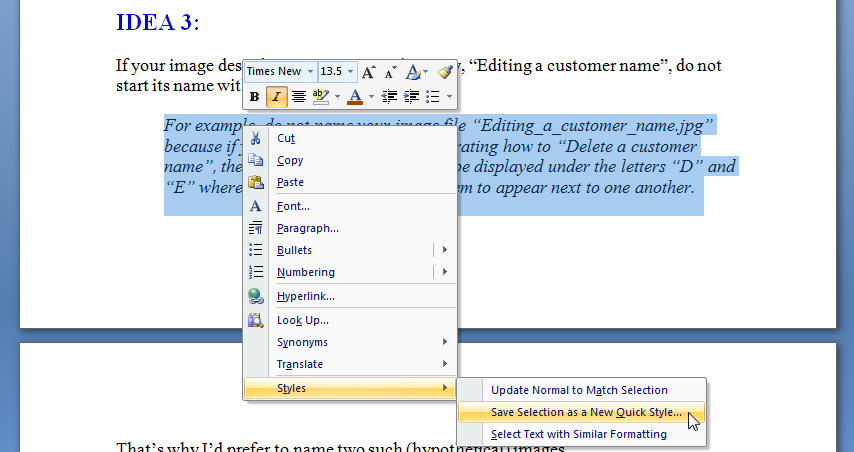Viewport: 854px width, 452px height.
Task: Click the Bullets icon in mini toolbar
Action: [433, 97]
